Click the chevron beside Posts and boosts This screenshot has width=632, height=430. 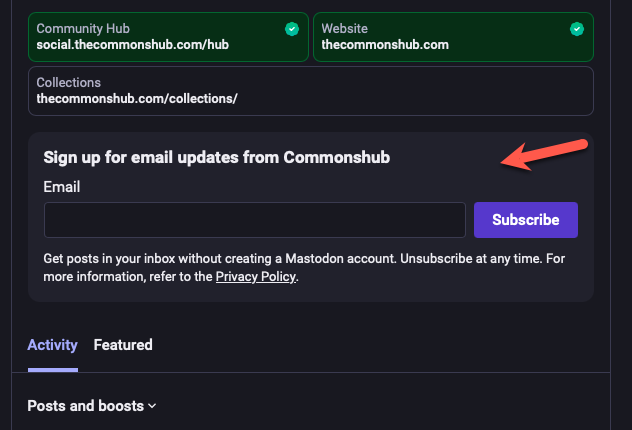point(152,406)
